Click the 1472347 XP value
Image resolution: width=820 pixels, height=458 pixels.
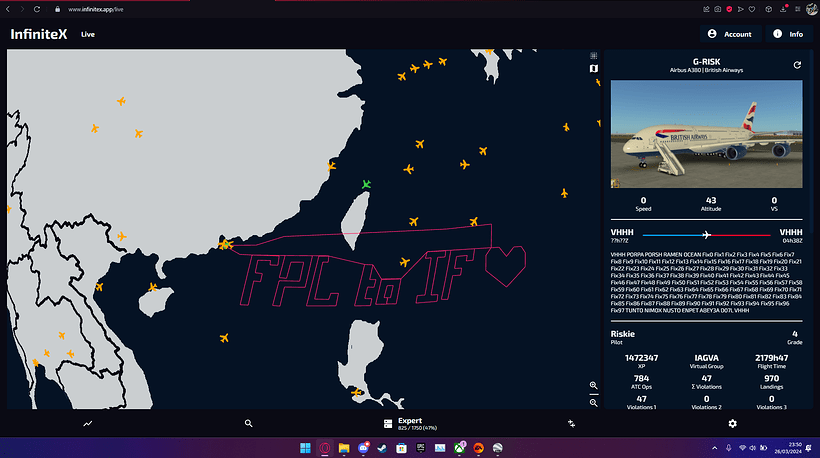pos(642,358)
